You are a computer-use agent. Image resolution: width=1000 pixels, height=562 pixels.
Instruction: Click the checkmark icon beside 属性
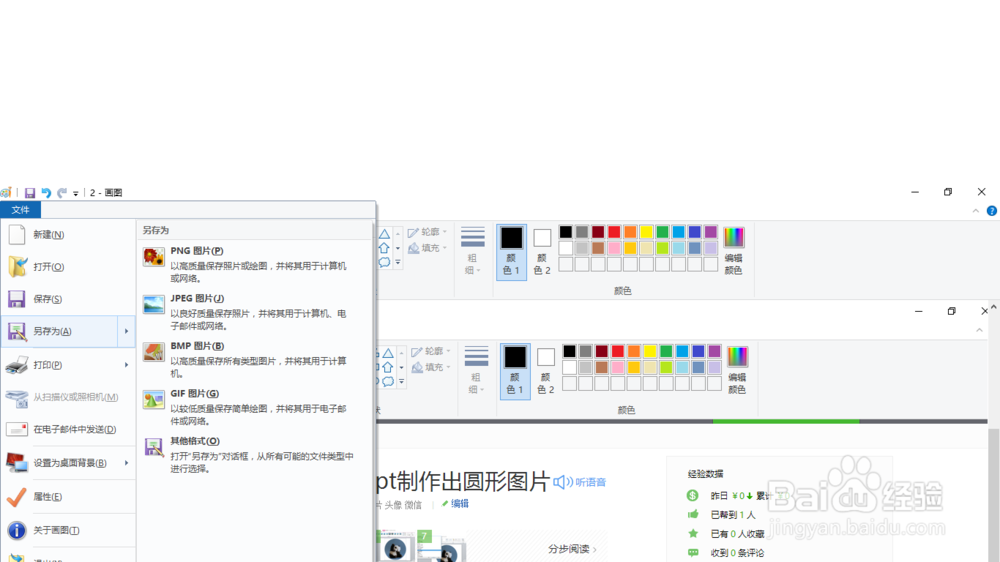tap(17, 496)
